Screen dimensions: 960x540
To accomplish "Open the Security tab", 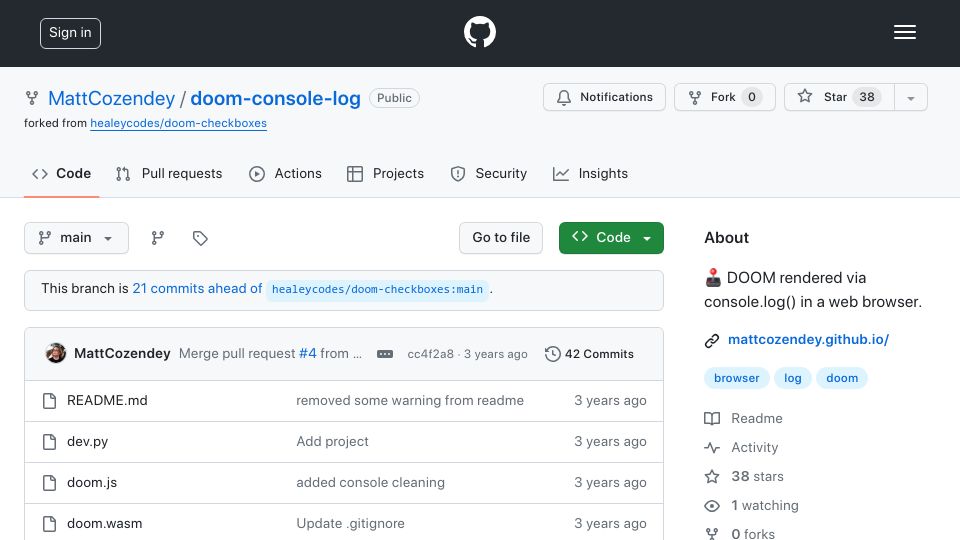I will click(489, 174).
